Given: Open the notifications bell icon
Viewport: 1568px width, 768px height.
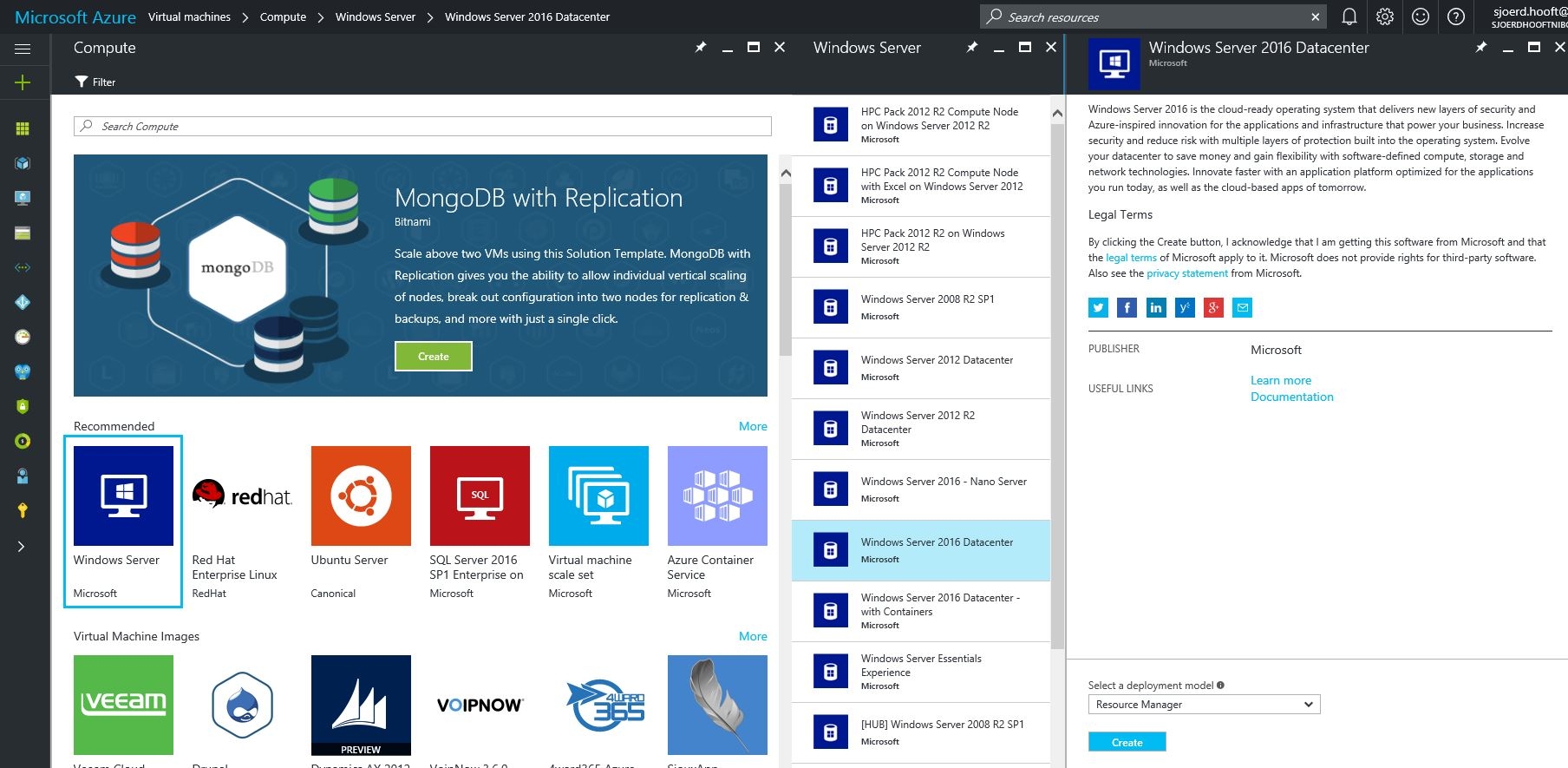Looking at the screenshot, I should pyautogui.click(x=1349, y=16).
